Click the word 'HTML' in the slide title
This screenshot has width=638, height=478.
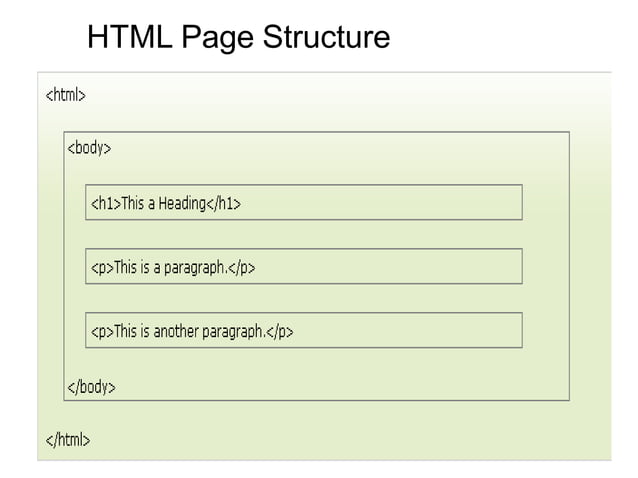click(x=121, y=38)
